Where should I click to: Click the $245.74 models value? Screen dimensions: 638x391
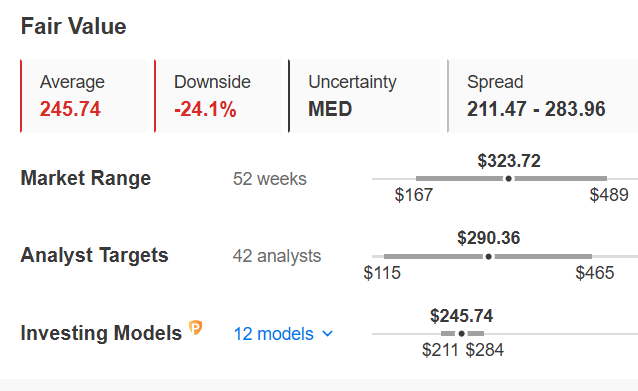click(461, 316)
